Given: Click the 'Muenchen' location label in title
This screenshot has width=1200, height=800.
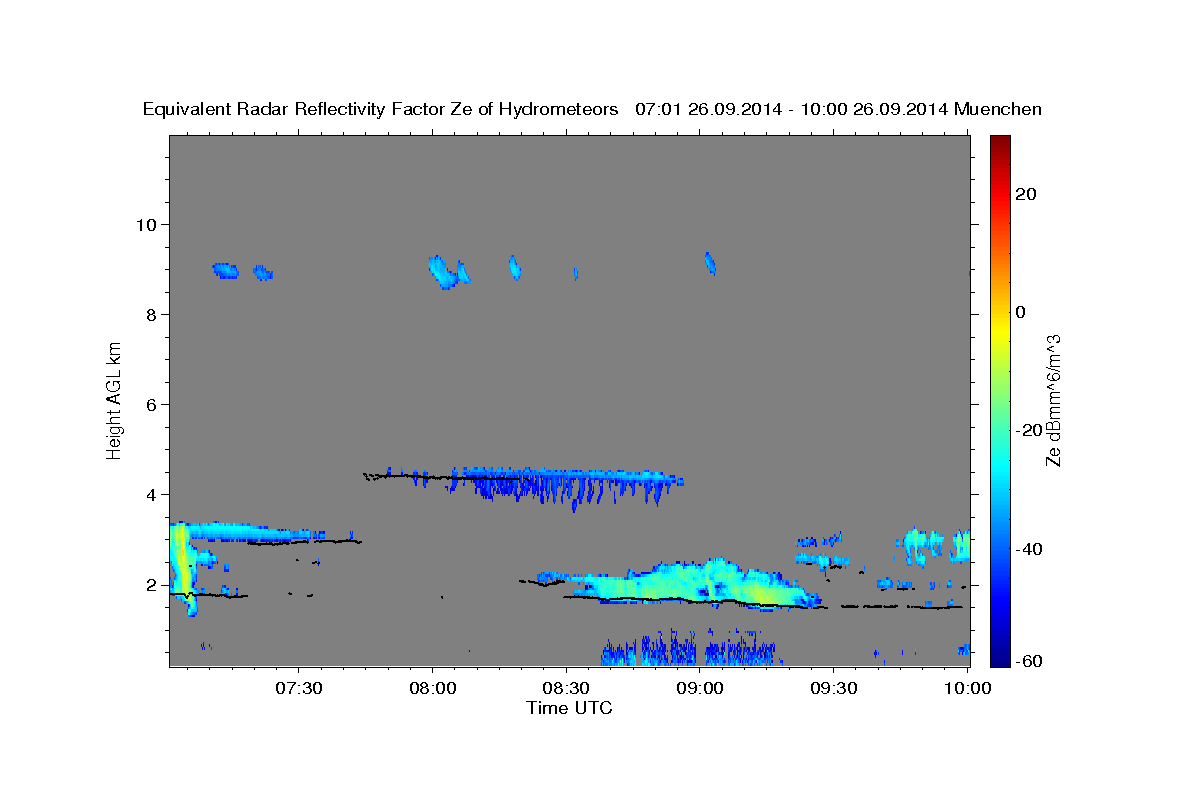Looking at the screenshot, I should pyautogui.click(x=998, y=109).
